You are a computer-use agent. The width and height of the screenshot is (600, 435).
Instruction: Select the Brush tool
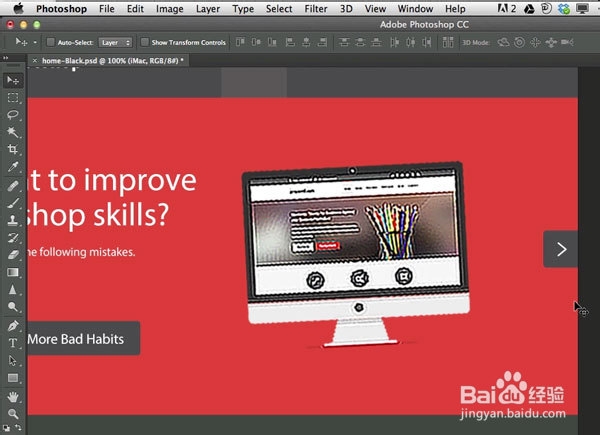pos(13,203)
